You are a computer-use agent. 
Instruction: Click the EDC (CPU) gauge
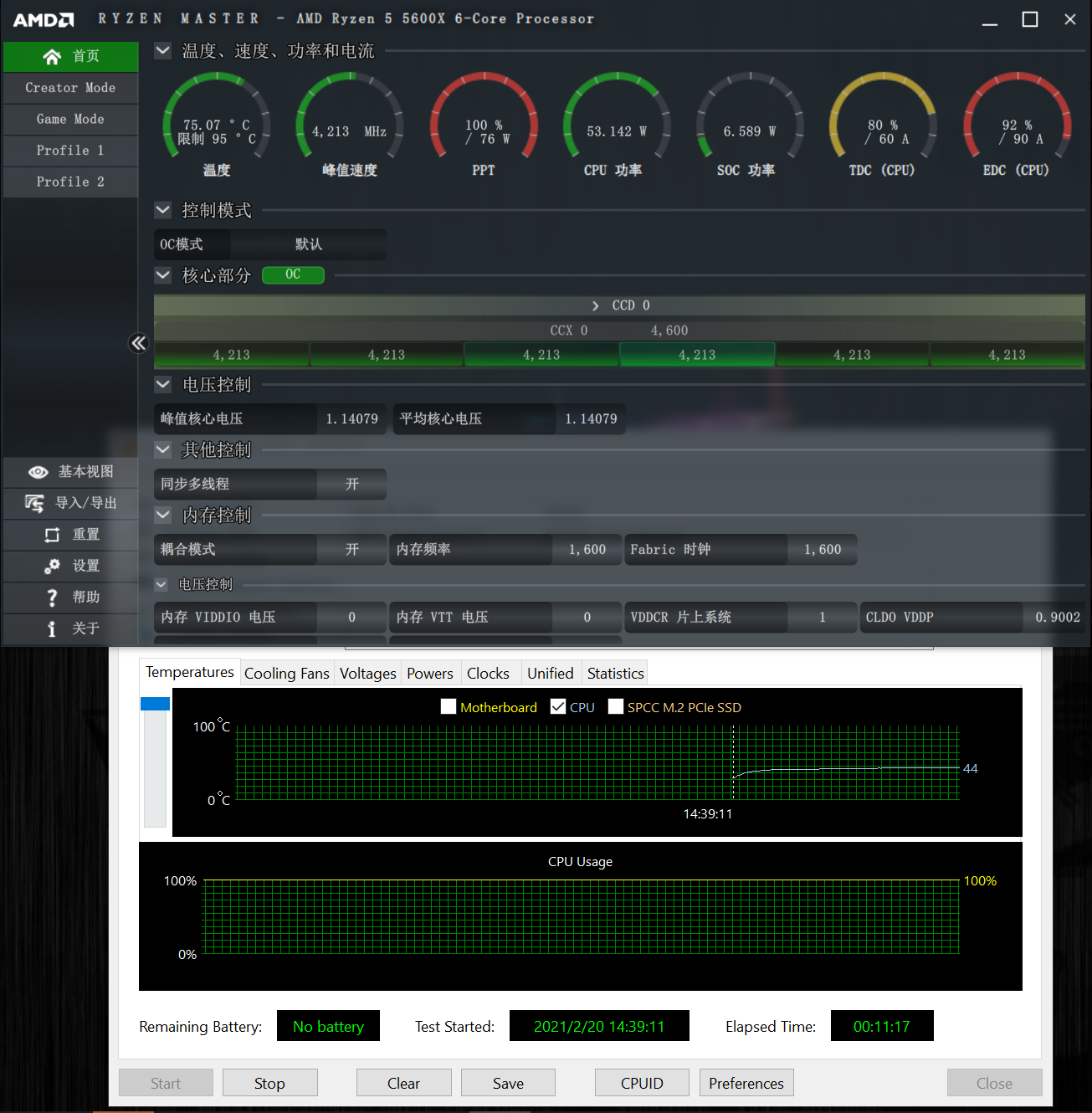(1017, 117)
